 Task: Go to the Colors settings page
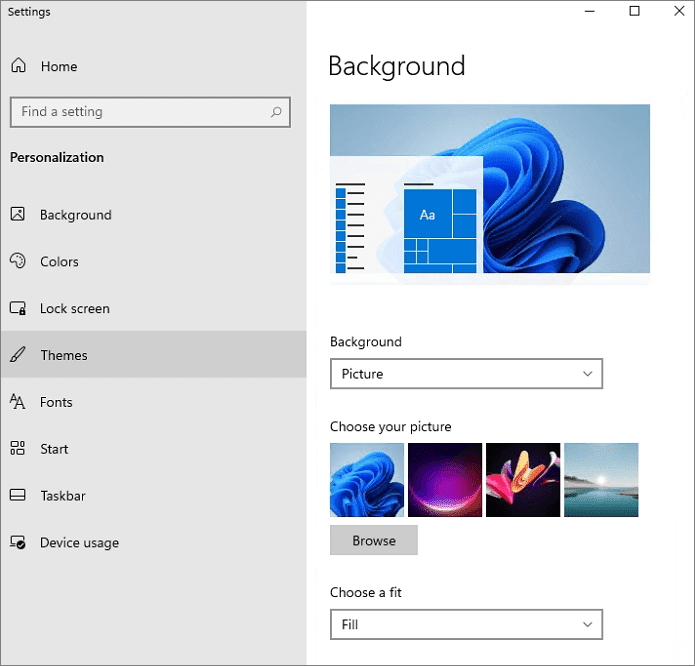(59, 262)
